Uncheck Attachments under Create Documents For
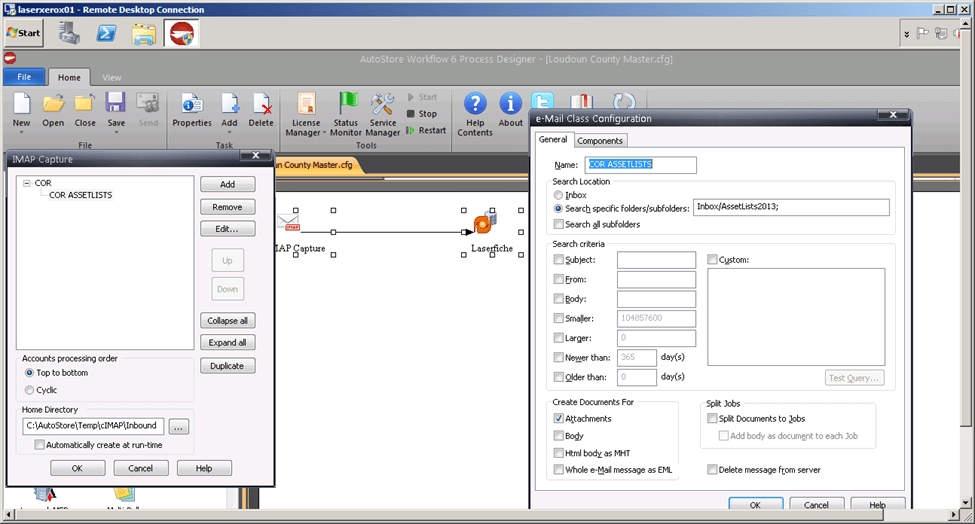The image size is (975, 524). coord(558,419)
